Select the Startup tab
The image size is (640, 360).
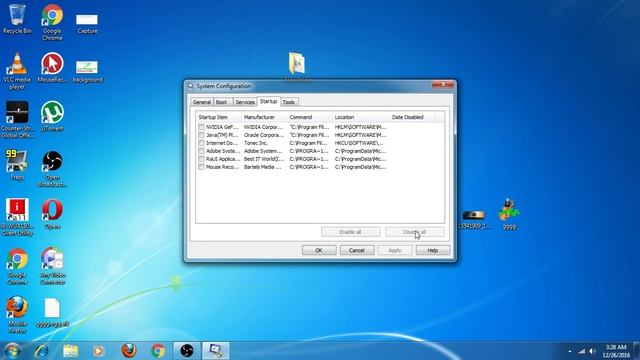click(269, 101)
